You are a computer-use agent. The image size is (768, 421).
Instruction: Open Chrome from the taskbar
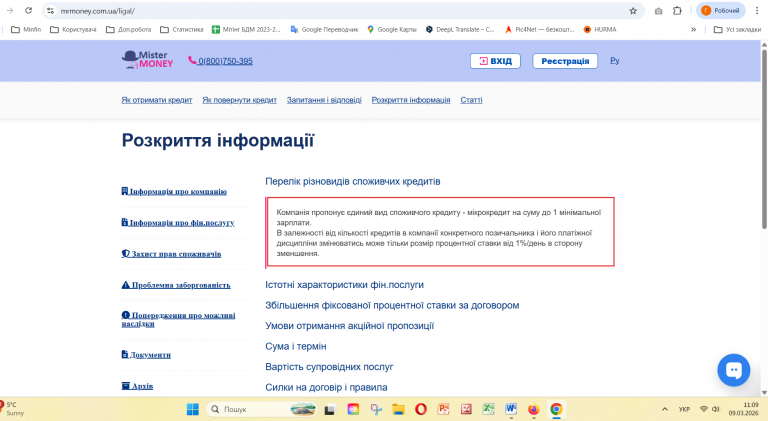click(x=556, y=409)
